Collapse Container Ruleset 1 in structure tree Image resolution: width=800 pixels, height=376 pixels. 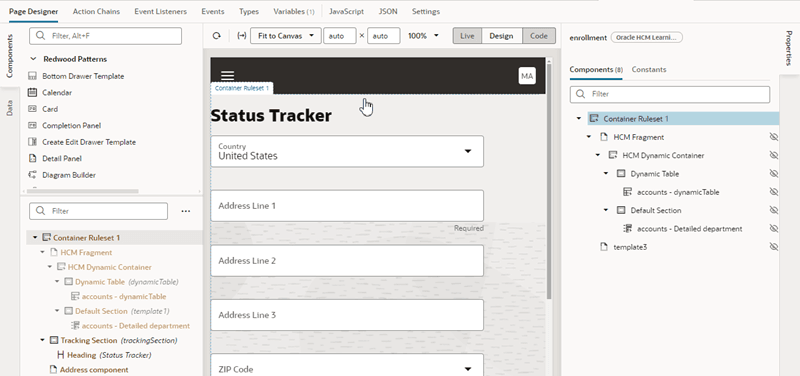coord(35,238)
